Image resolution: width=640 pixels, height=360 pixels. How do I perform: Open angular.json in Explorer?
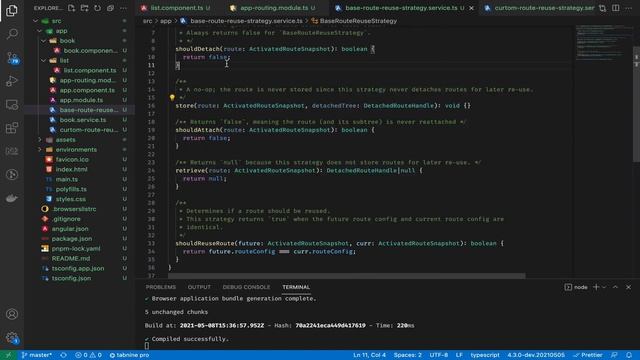tap(70, 229)
